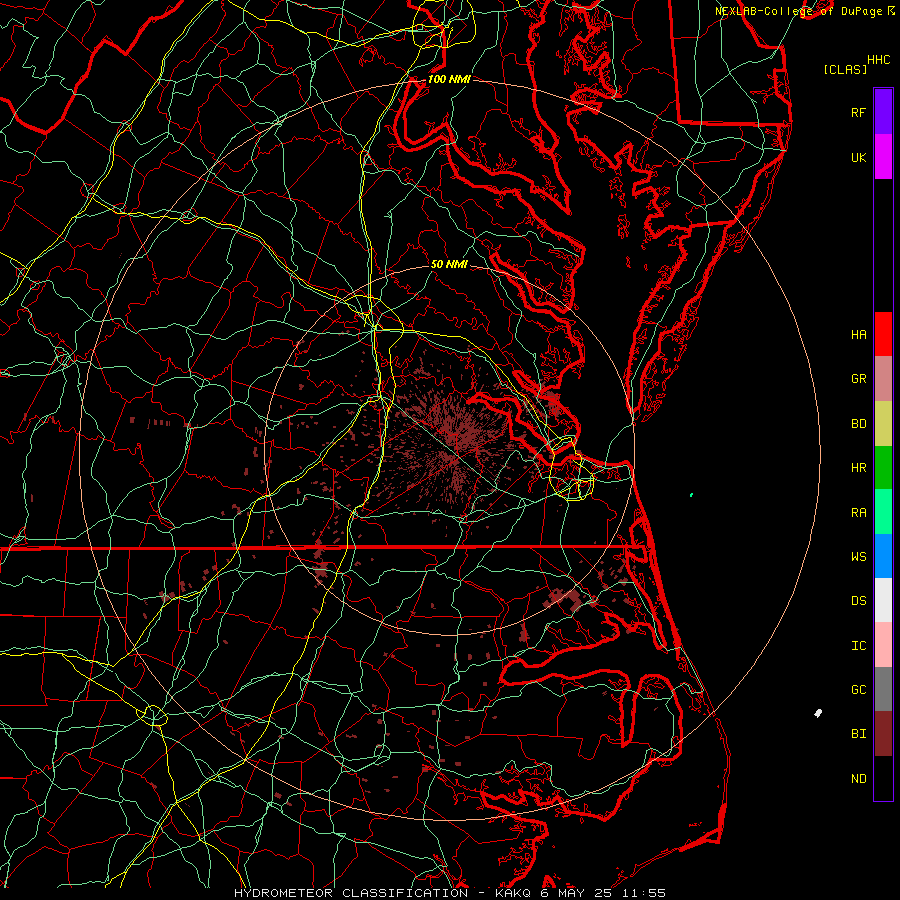900x900 pixels.
Task: Click the 50 NMI range ring label
Action: pyautogui.click(x=449, y=264)
